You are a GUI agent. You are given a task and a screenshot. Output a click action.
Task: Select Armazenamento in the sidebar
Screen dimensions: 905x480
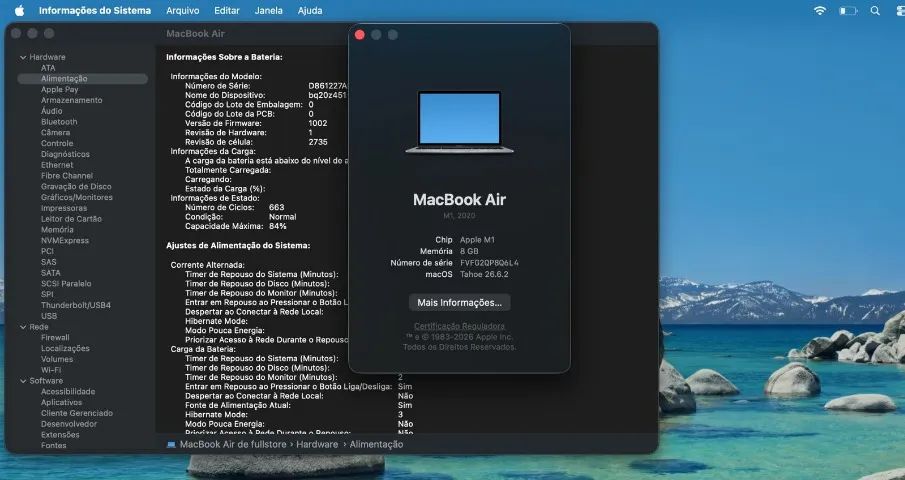pyautogui.click(x=72, y=100)
